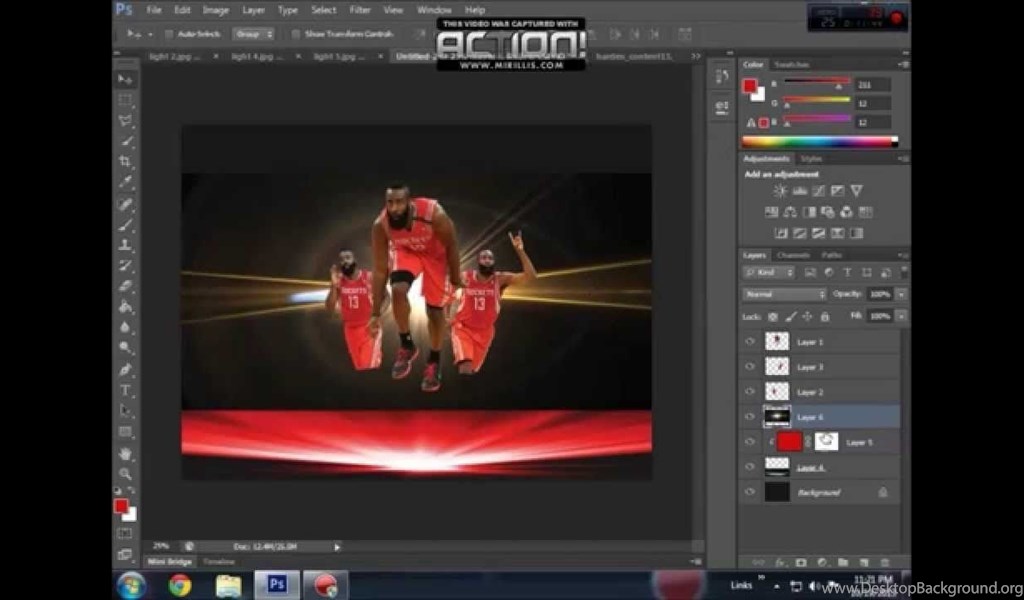This screenshot has height=600, width=1024.
Task: Click the lock all layer icon
Action: [x=825, y=316]
